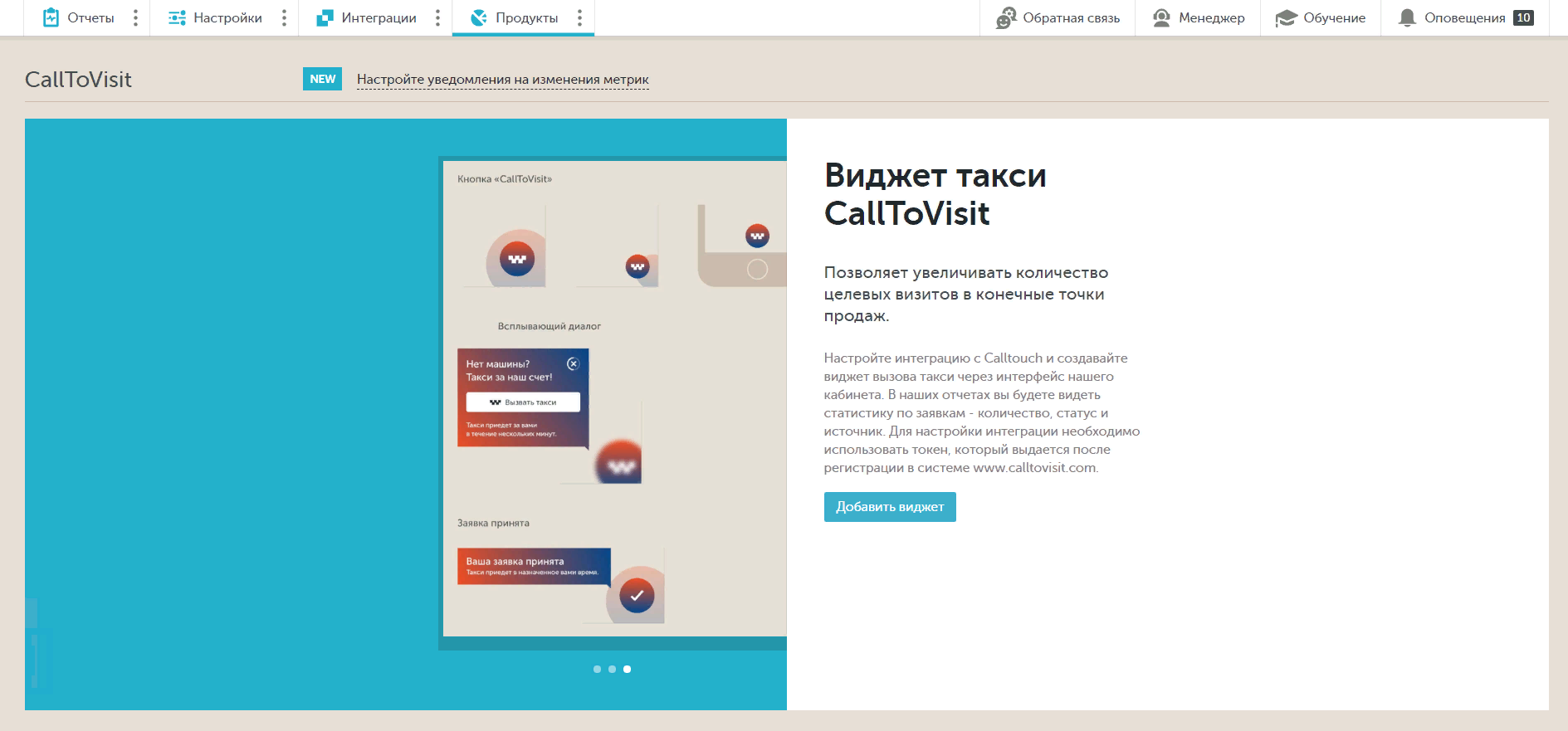Click the notifications count badge 10

(1523, 17)
